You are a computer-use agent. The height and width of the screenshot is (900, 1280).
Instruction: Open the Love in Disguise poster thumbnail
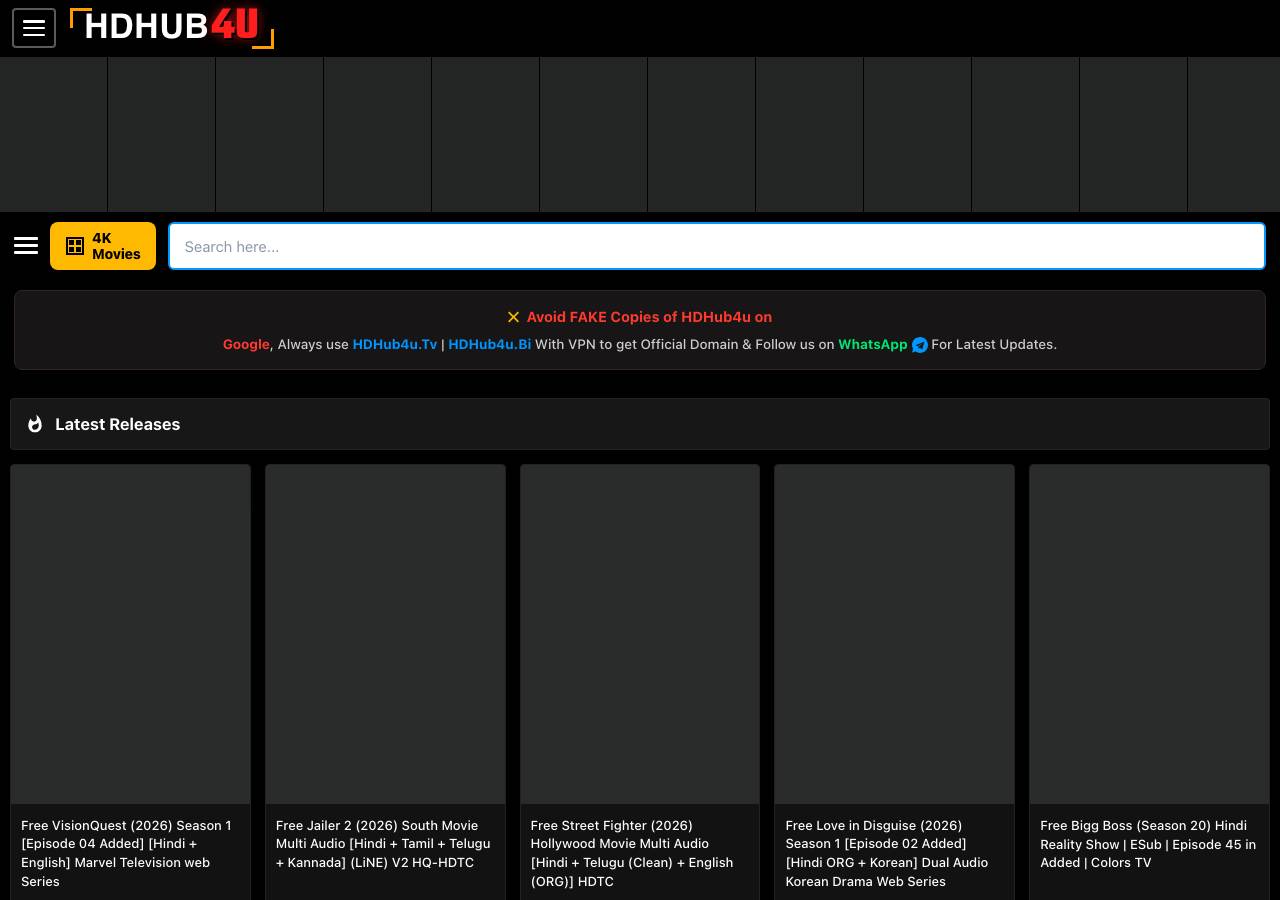point(894,634)
